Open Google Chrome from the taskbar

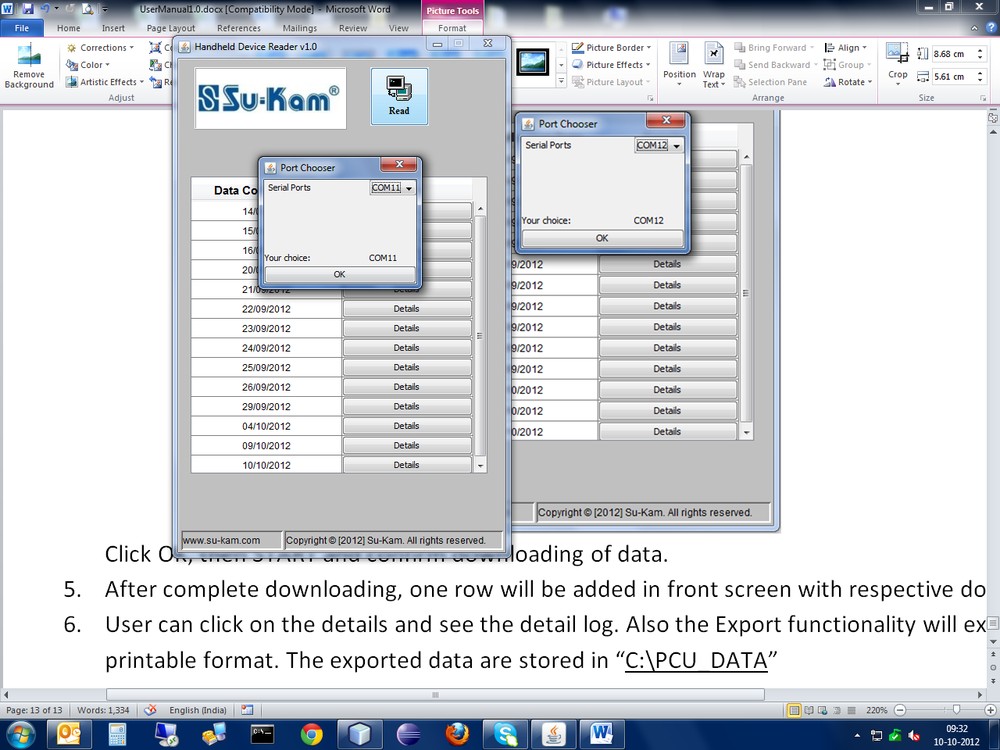click(311, 735)
